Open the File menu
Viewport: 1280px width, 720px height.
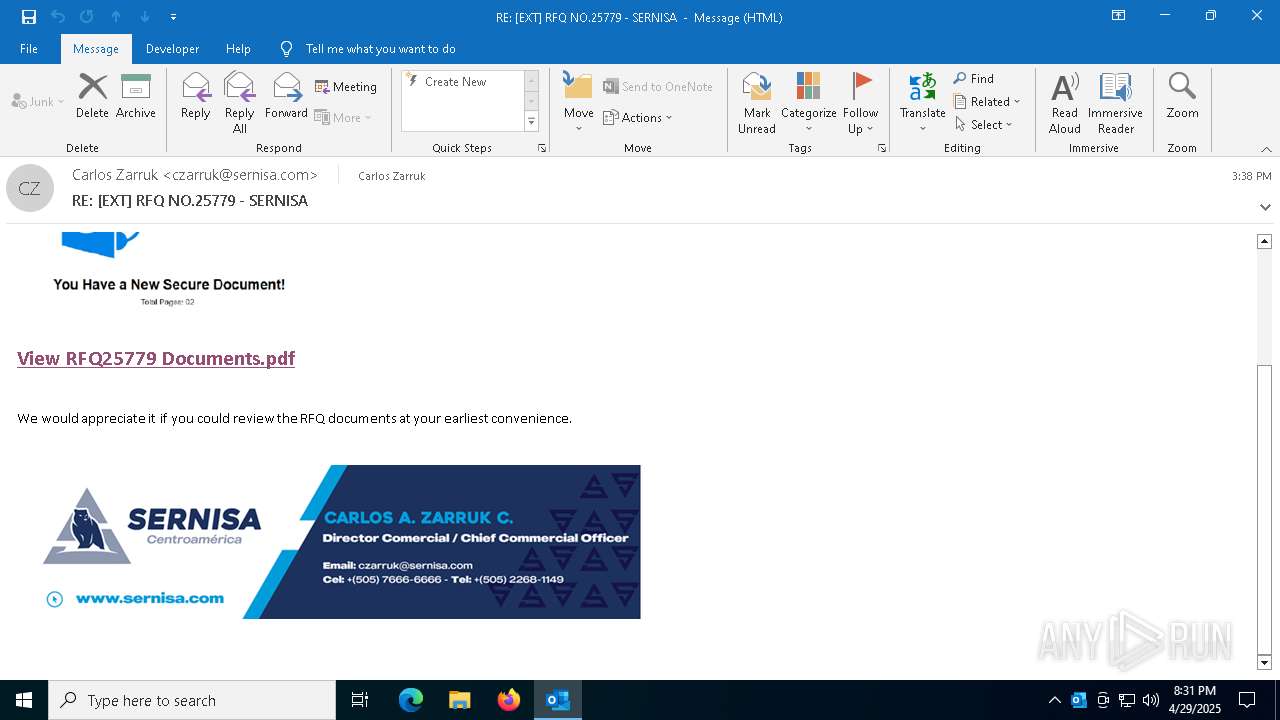pyautogui.click(x=29, y=48)
